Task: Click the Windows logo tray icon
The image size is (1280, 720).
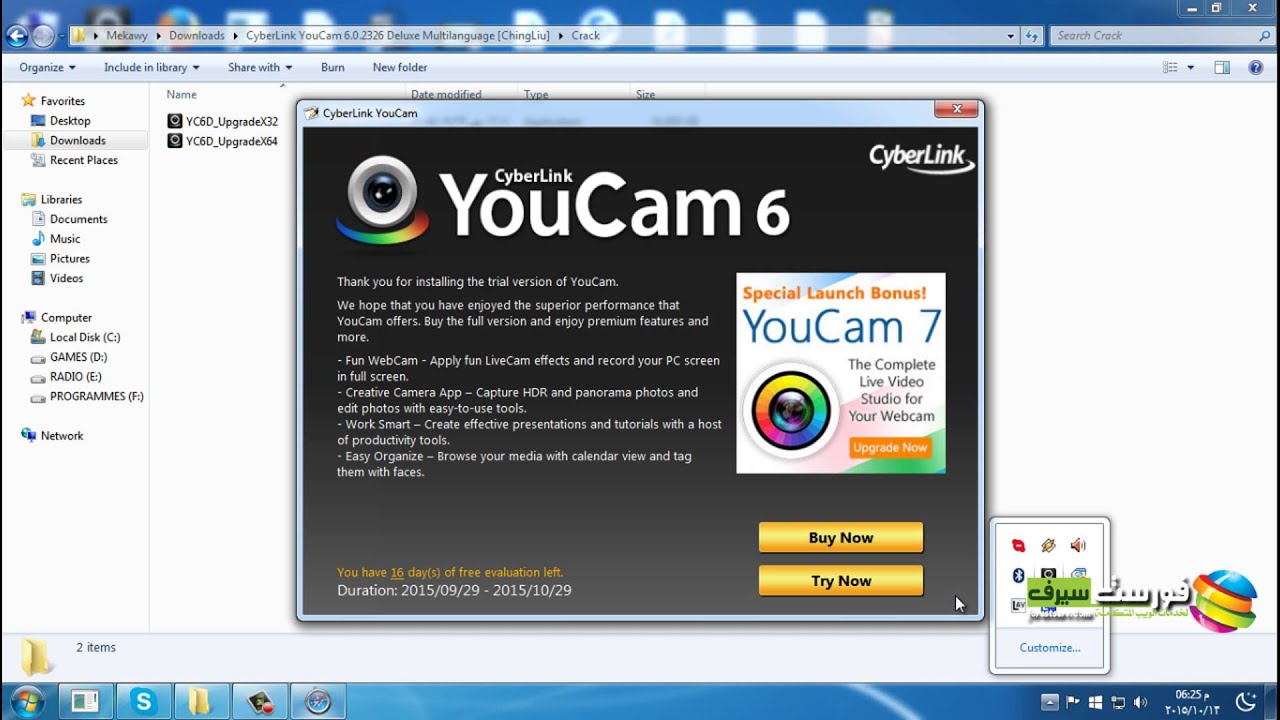Action: point(1095,702)
